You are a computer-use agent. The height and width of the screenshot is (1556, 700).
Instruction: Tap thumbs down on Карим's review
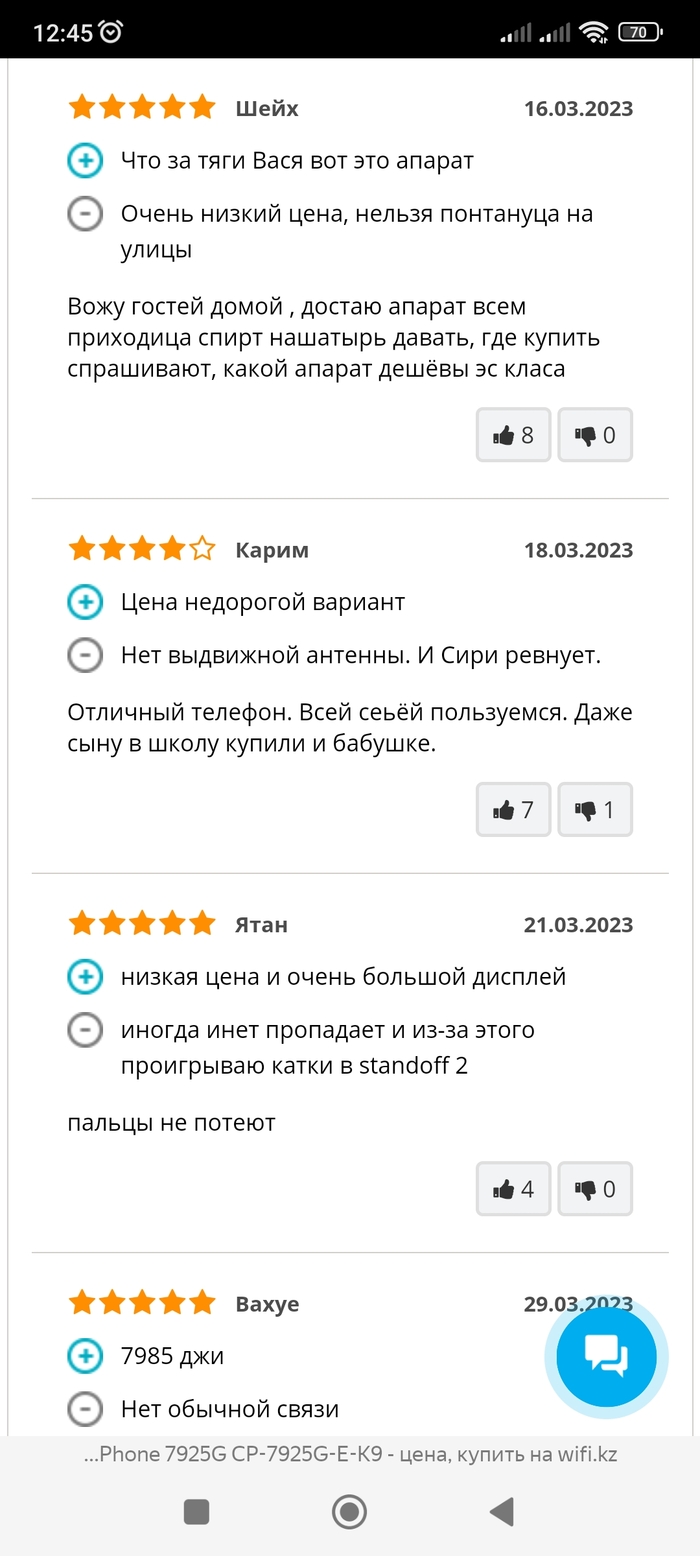[595, 809]
